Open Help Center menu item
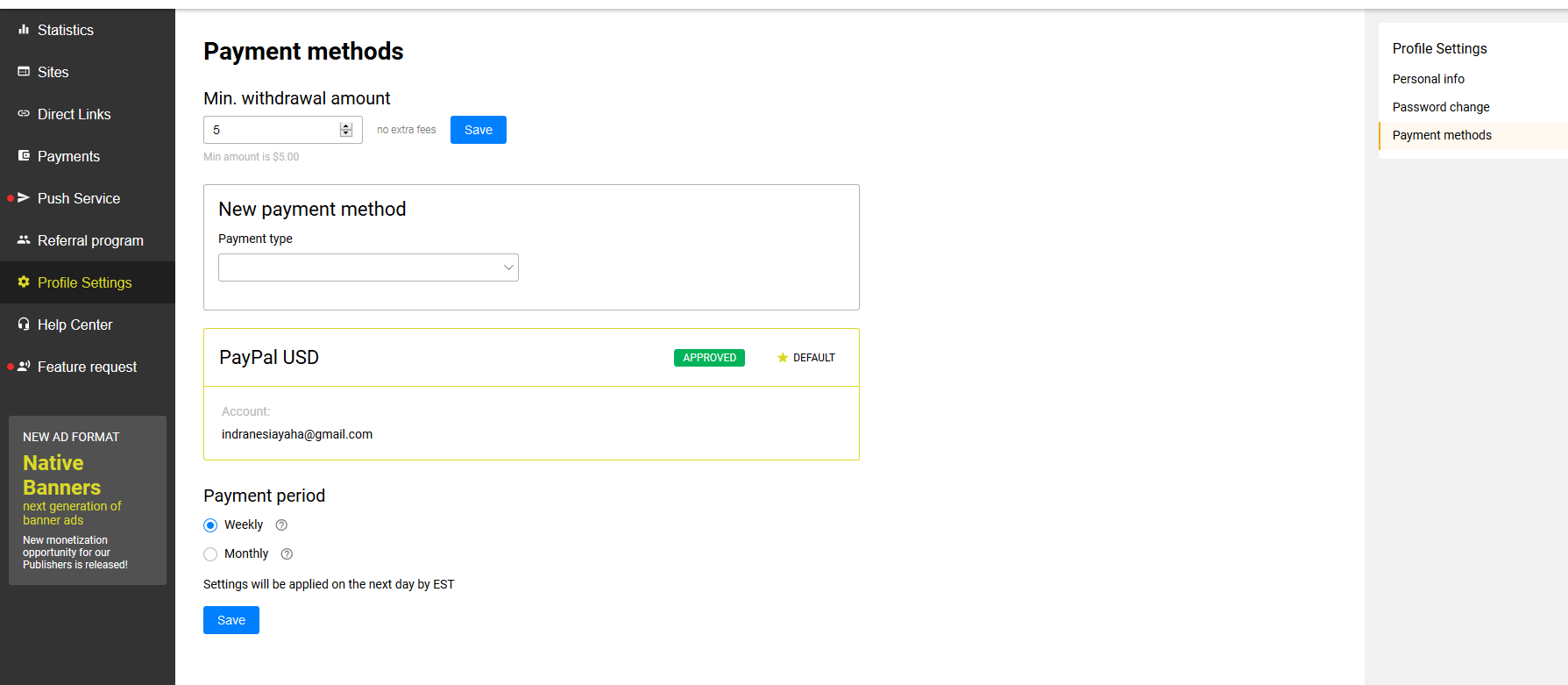 [88, 325]
